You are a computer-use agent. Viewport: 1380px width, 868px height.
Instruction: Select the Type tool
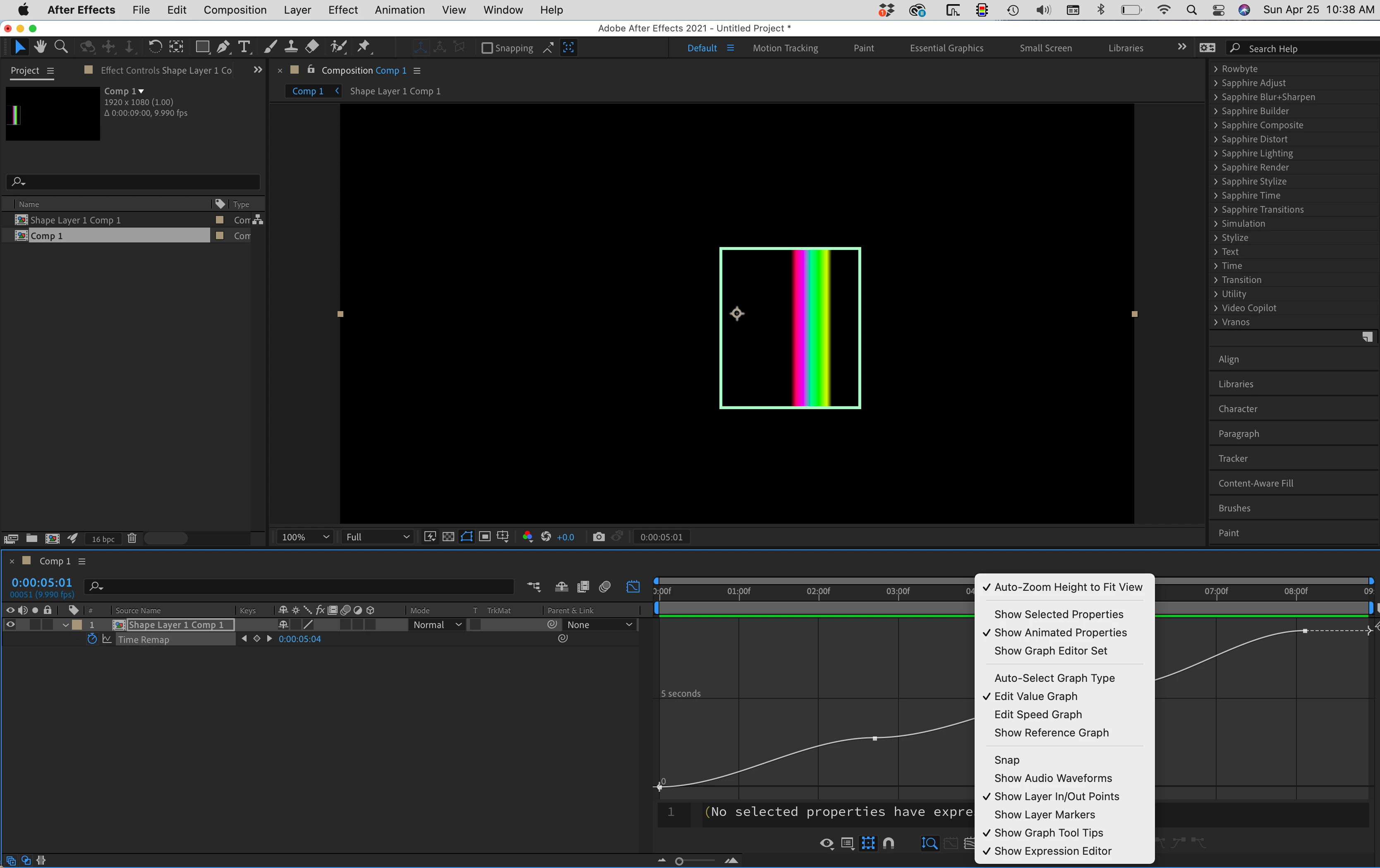click(244, 47)
